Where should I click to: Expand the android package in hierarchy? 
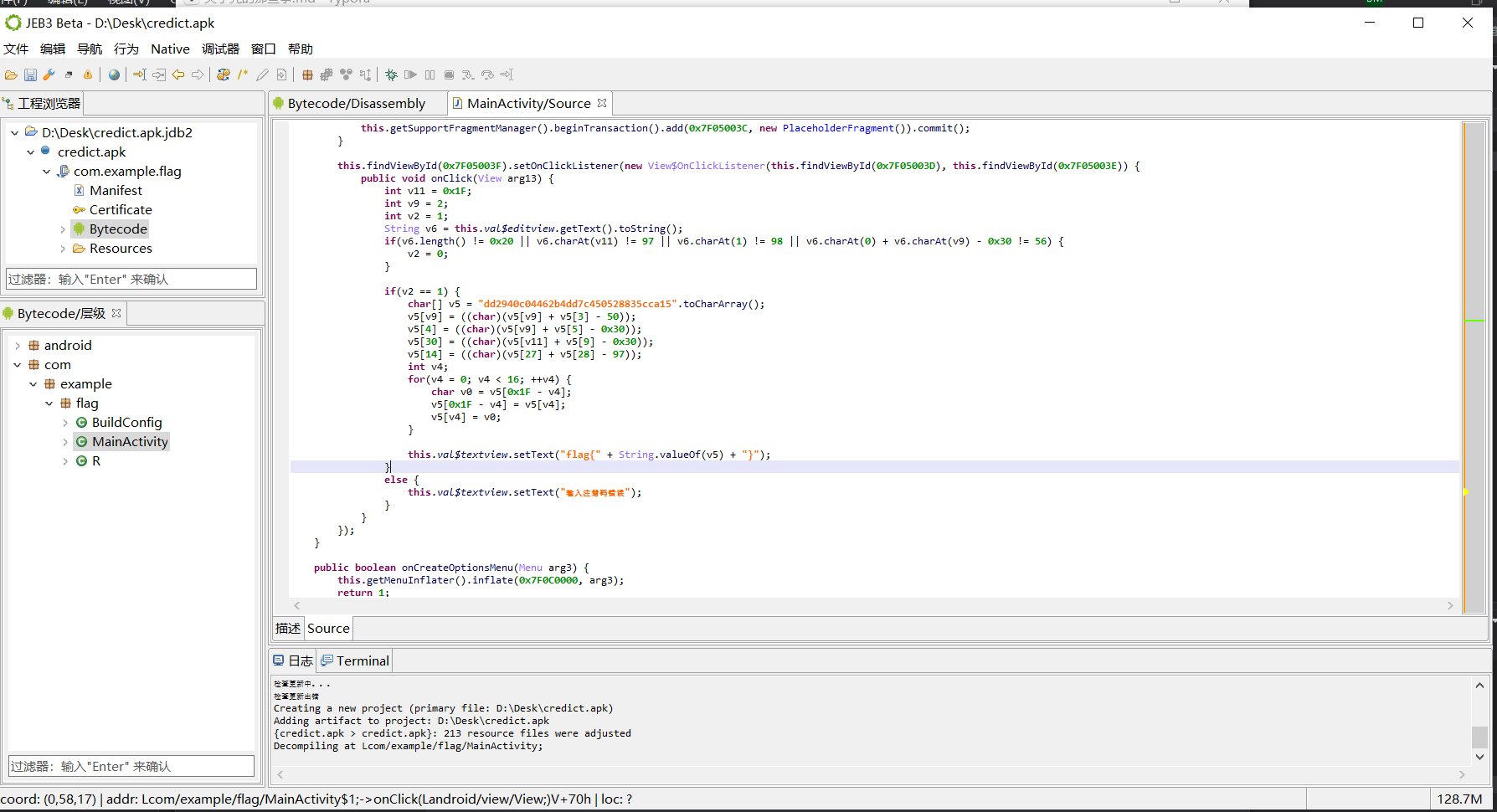point(18,346)
